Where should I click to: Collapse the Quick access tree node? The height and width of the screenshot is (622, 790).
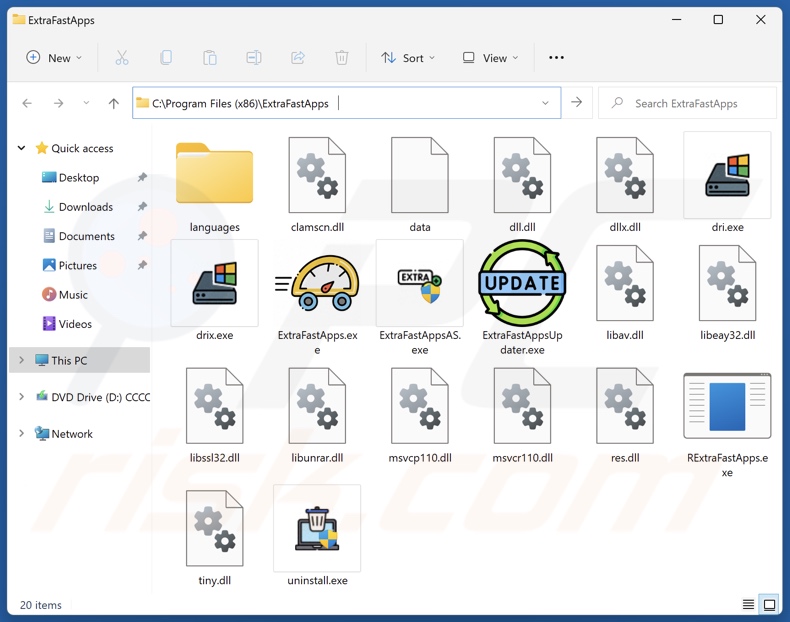(22, 148)
